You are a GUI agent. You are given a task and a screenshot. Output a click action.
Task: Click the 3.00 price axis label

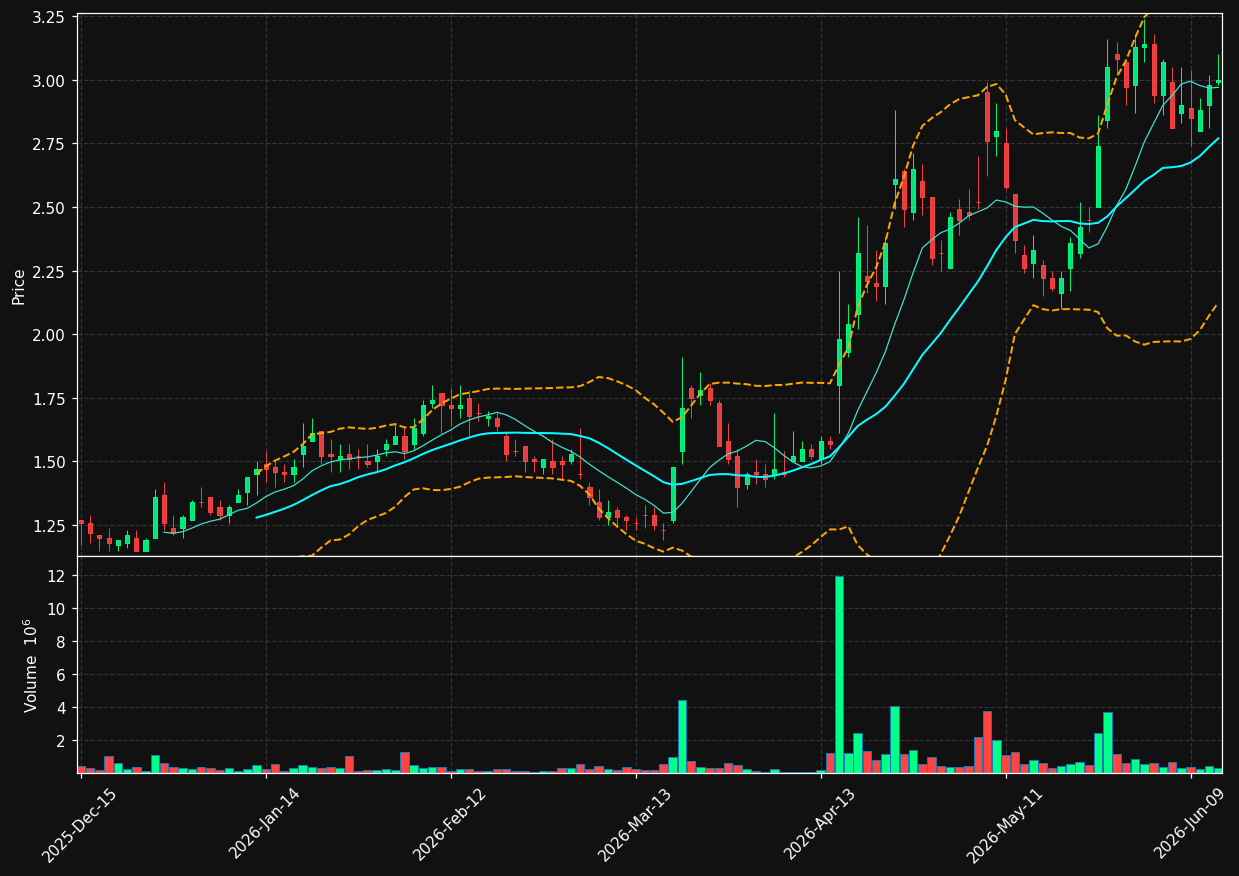pyautogui.click(x=49, y=81)
